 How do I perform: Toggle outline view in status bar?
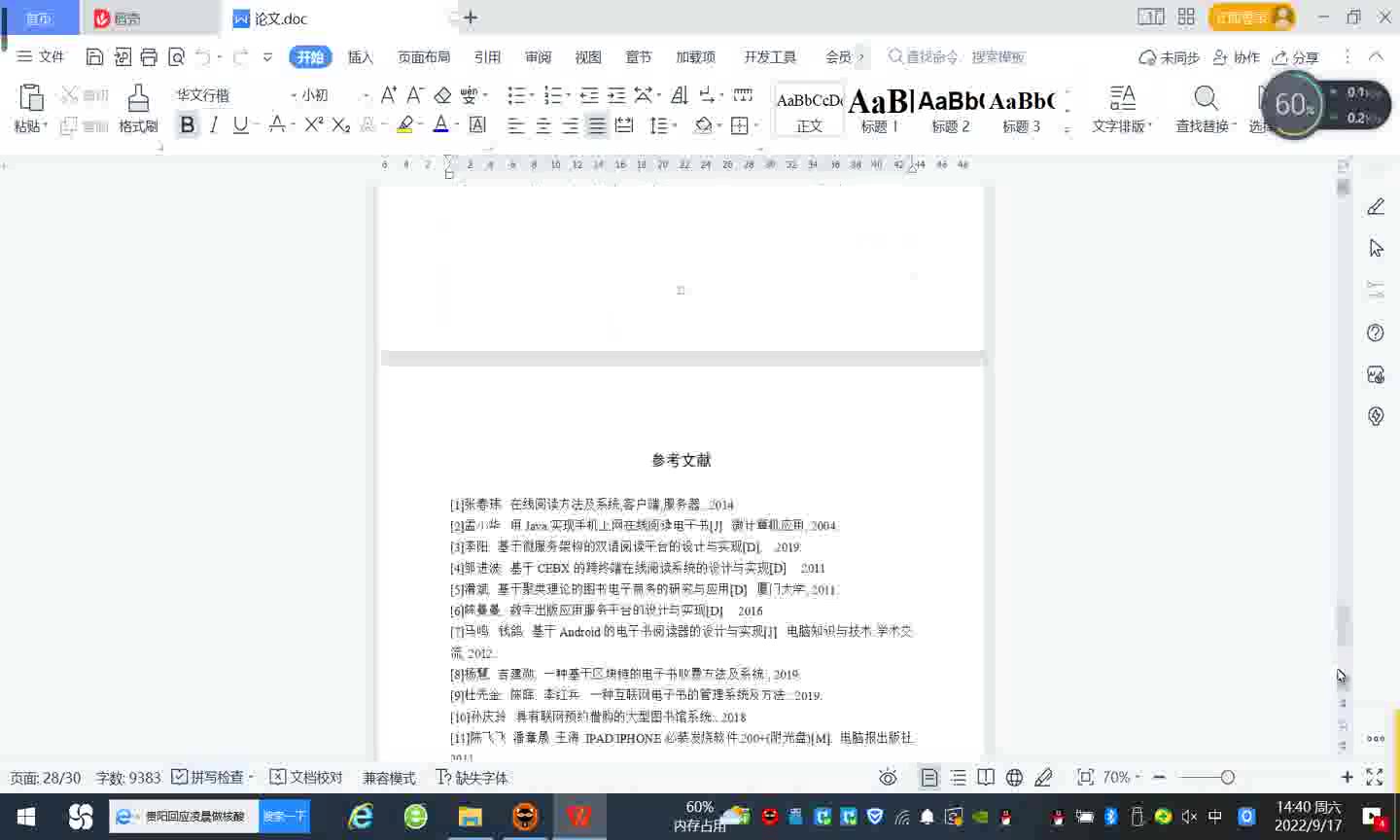pyautogui.click(x=959, y=777)
